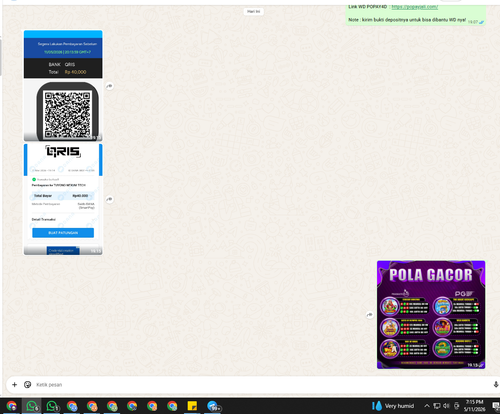Show hidden system tray icons
This screenshot has height=414, width=500.
tap(427, 406)
